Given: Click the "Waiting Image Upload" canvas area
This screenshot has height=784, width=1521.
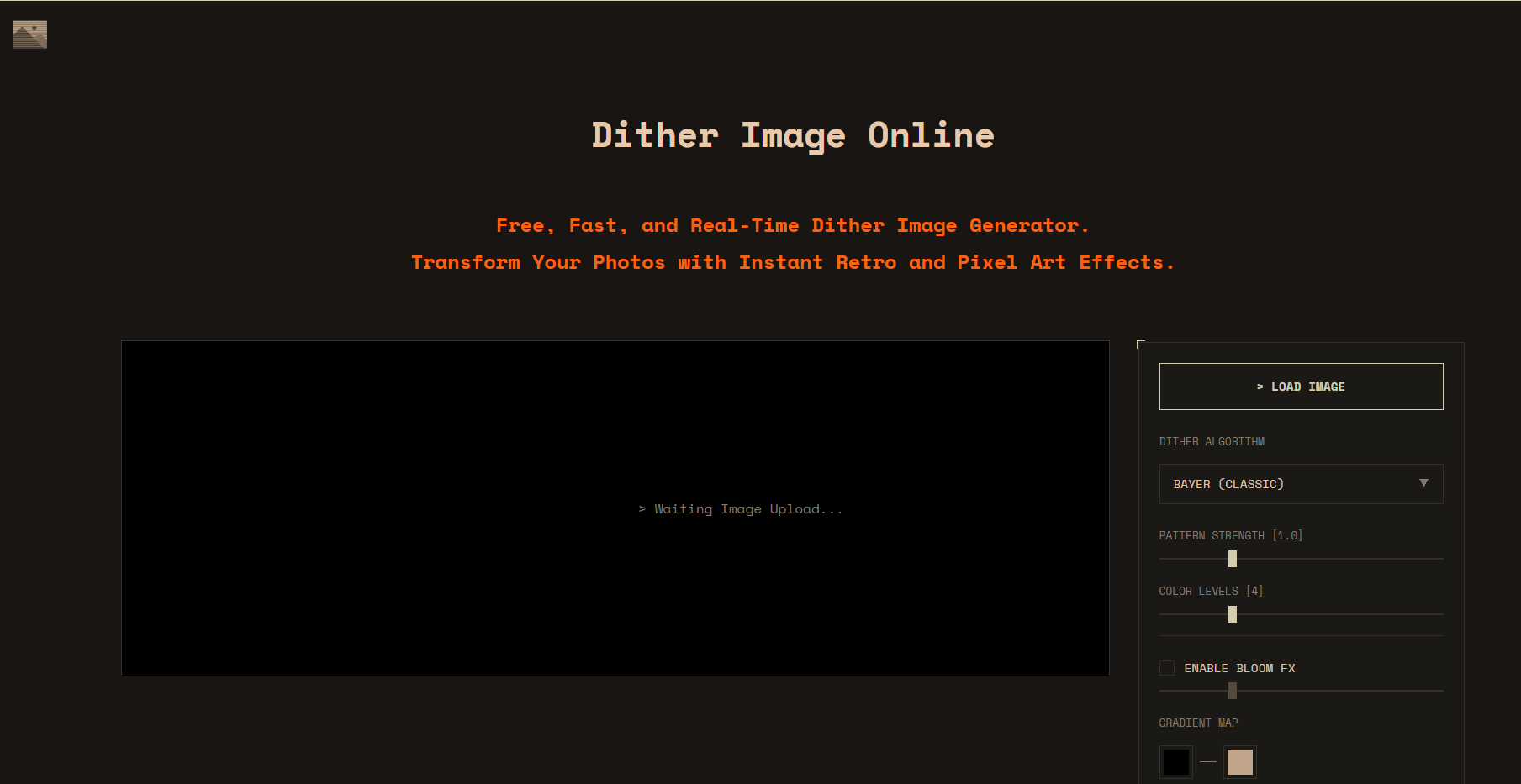Looking at the screenshot, I should click(x=615, y=508).
